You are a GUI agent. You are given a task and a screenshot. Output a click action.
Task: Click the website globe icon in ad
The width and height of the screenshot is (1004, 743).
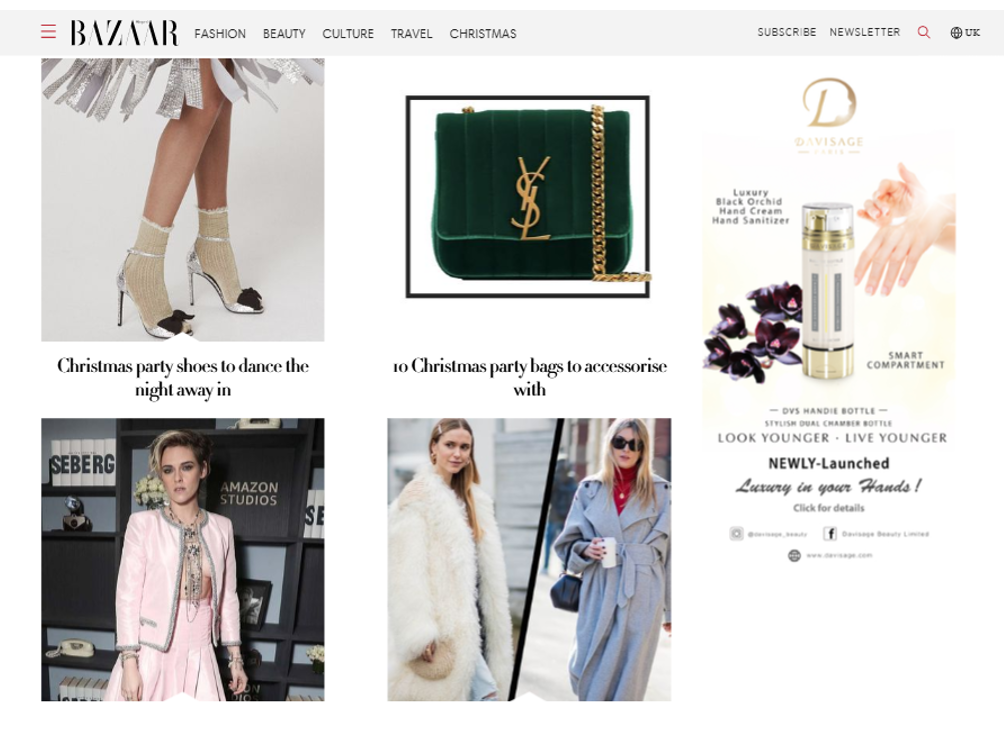click(x=794, y=555)
